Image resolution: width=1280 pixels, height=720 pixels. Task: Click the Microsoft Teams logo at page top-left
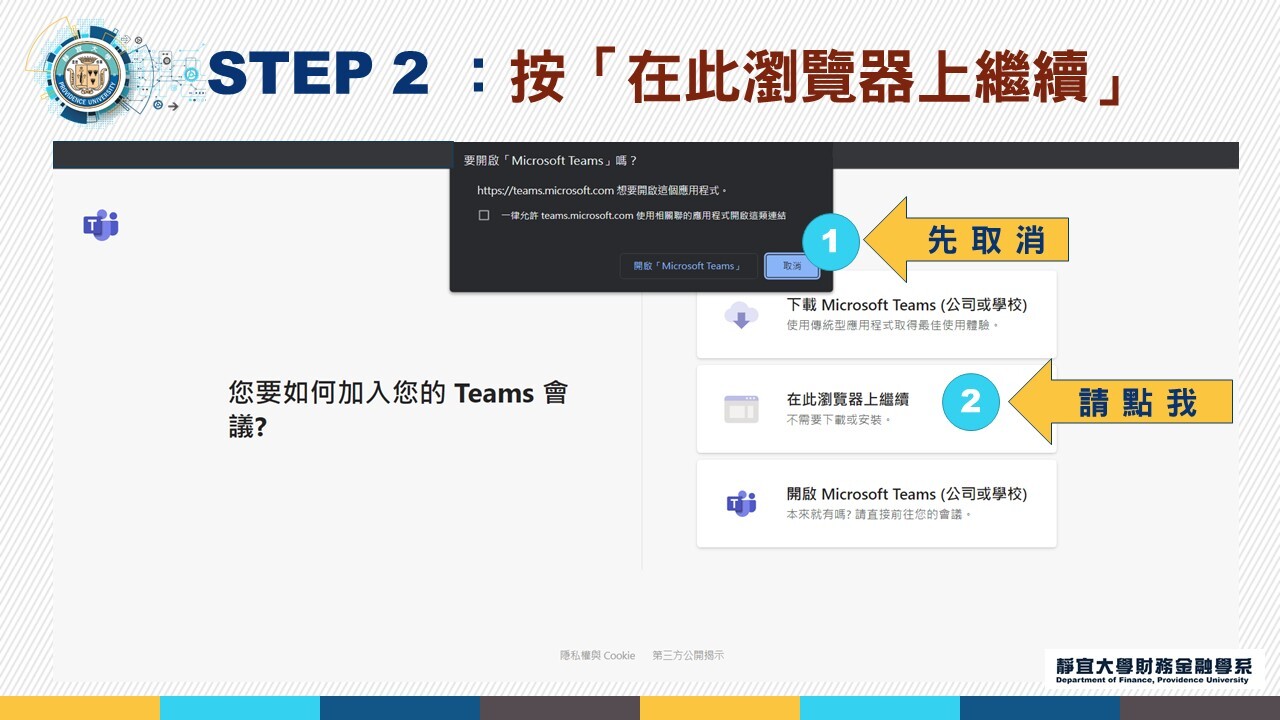tap(101, 227)
